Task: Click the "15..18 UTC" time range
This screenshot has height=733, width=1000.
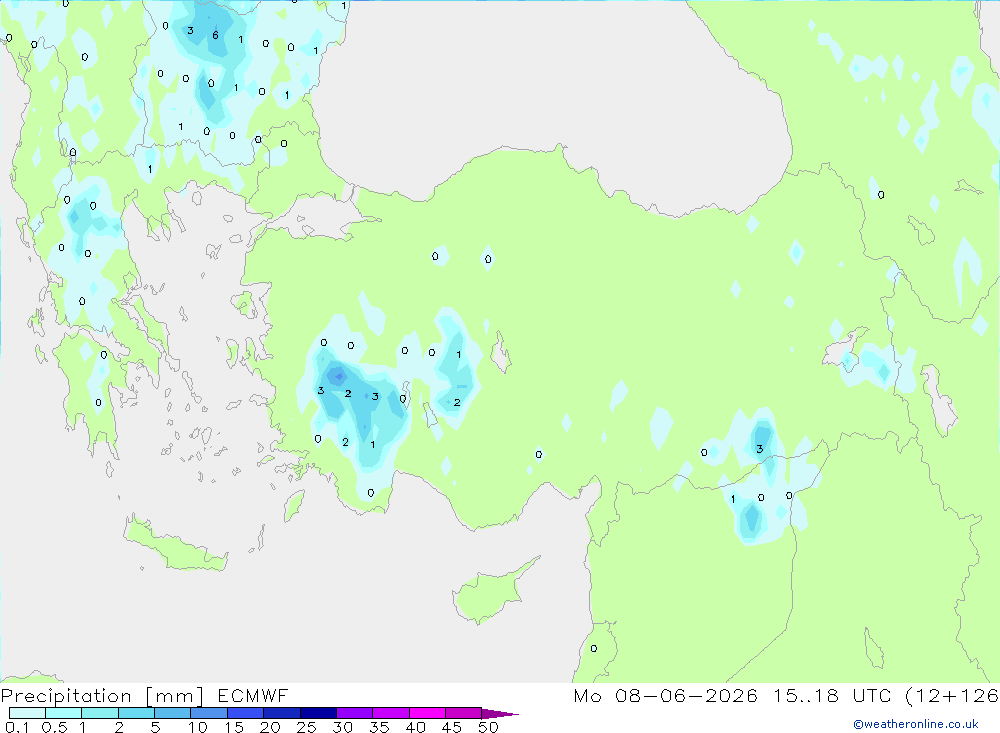Action: (831, 695)
